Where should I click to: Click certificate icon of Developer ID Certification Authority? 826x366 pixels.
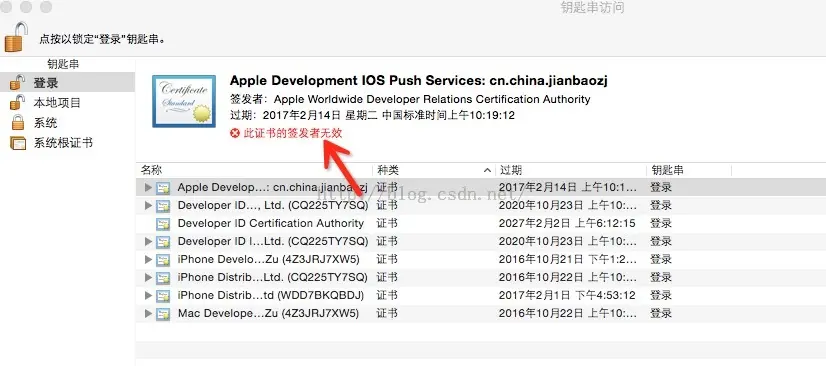pyautogui.click(x=163, y=223)
